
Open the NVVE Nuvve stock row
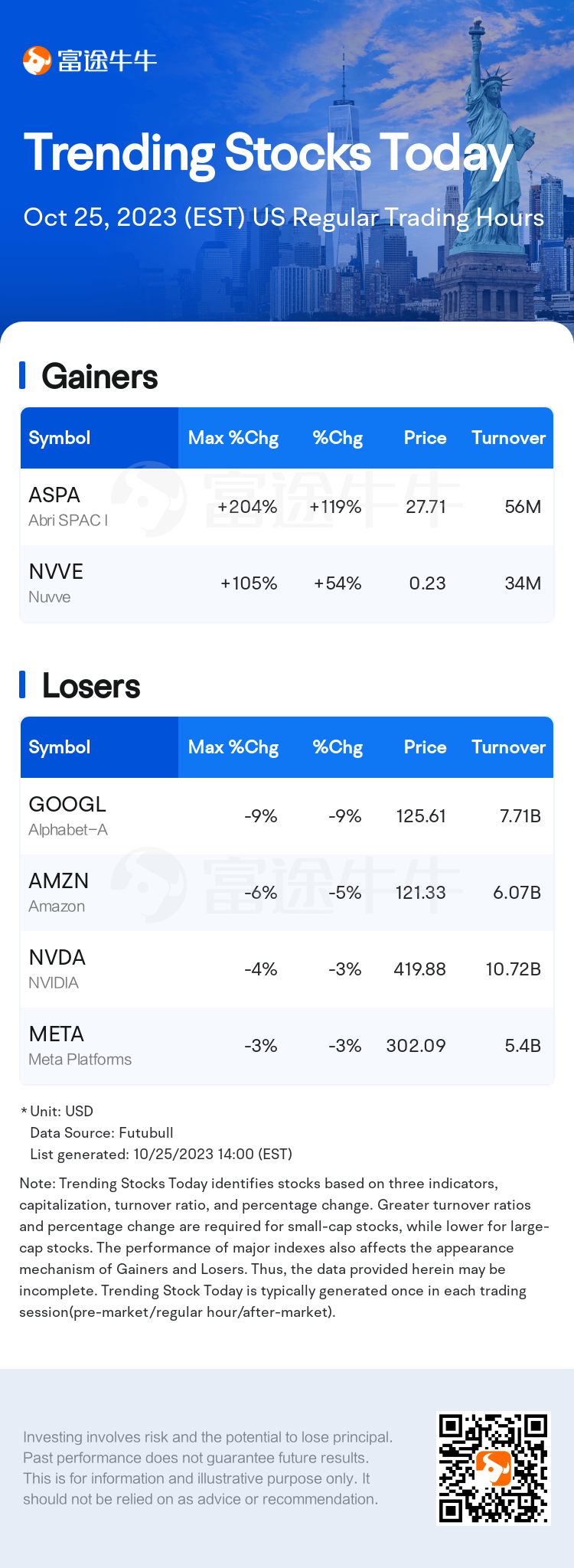point(287,583)
